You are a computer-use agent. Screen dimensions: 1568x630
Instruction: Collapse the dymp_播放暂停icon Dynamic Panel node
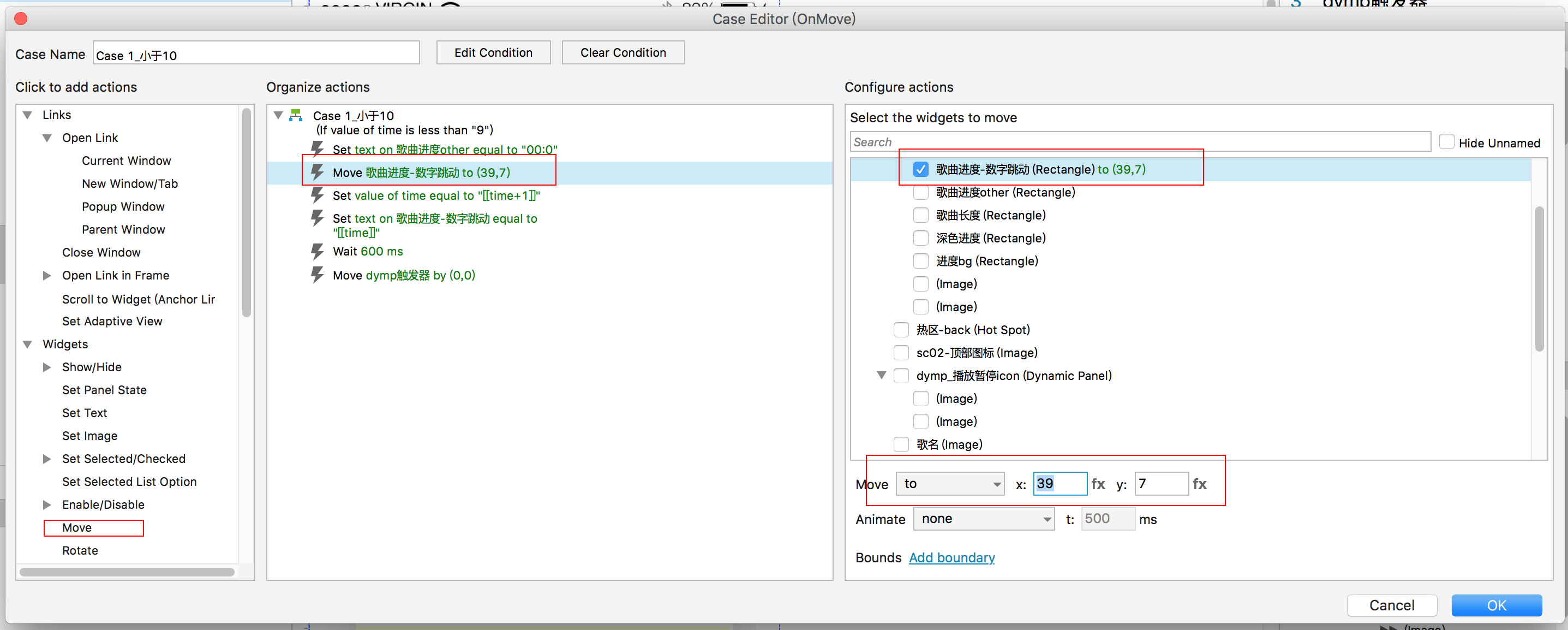point(881,375)
